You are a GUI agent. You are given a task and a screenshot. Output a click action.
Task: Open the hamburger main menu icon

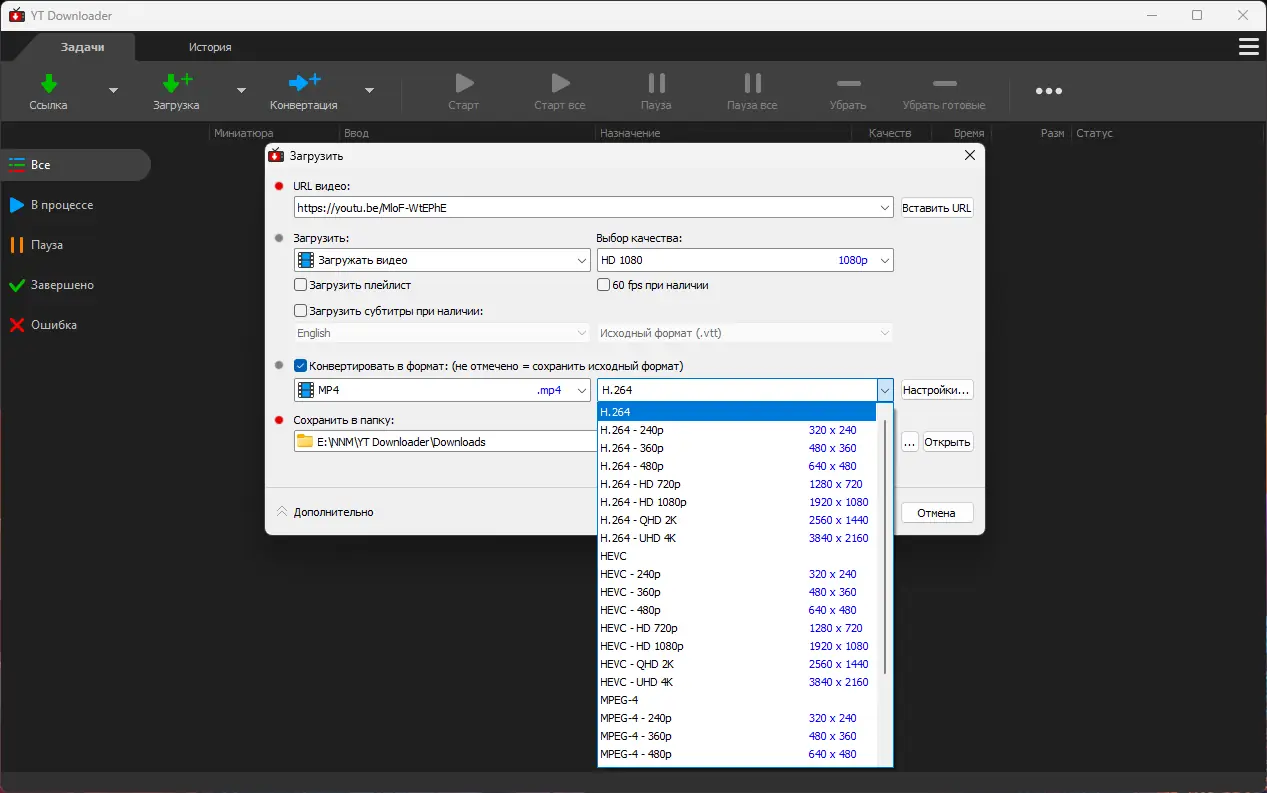pos(1248,47)
